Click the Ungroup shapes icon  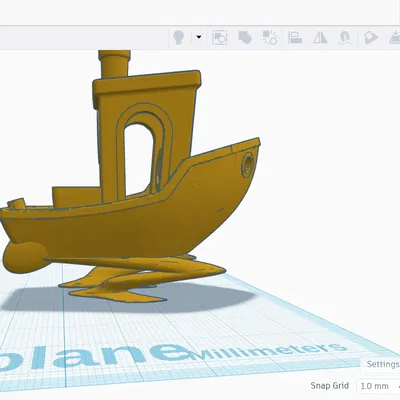(270, 37)
